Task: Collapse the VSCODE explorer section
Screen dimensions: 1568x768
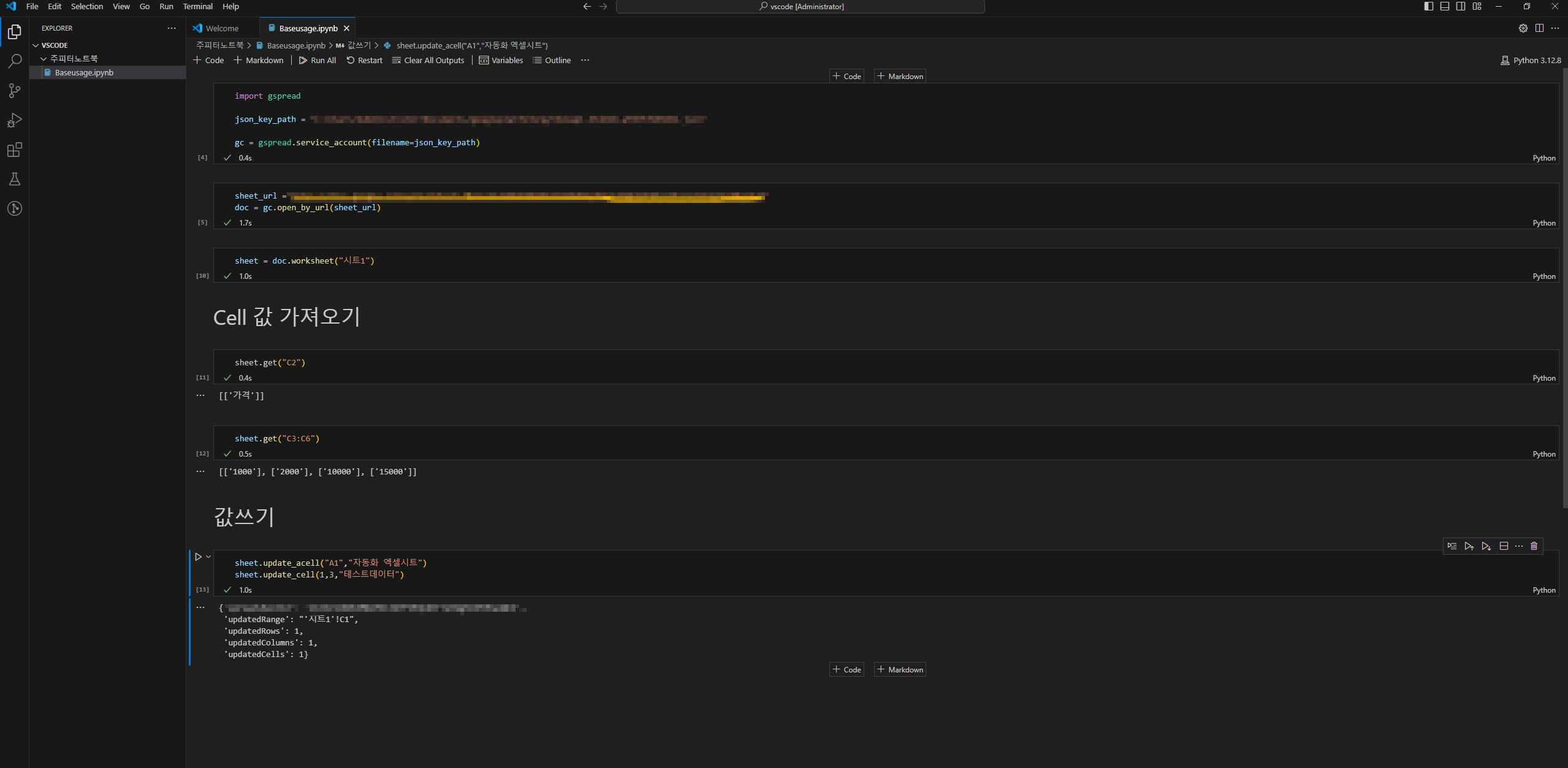Action: click(x=36, y=45)
